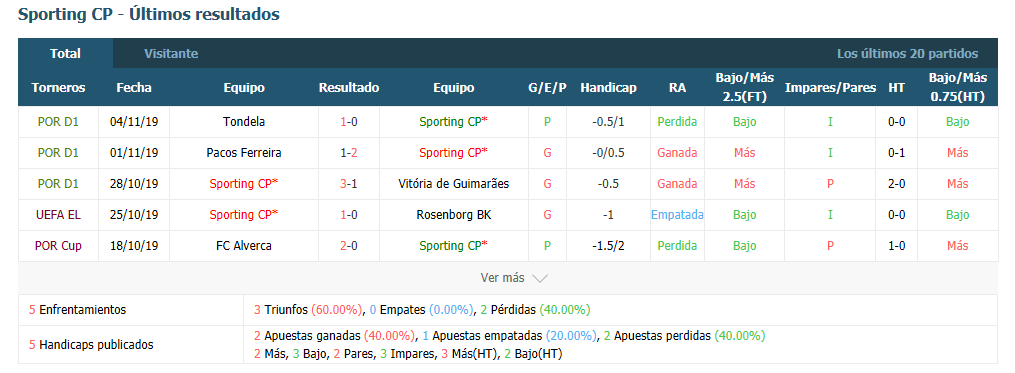
Task: Open the FC Alverca team link
Action: tap(243, 246)
